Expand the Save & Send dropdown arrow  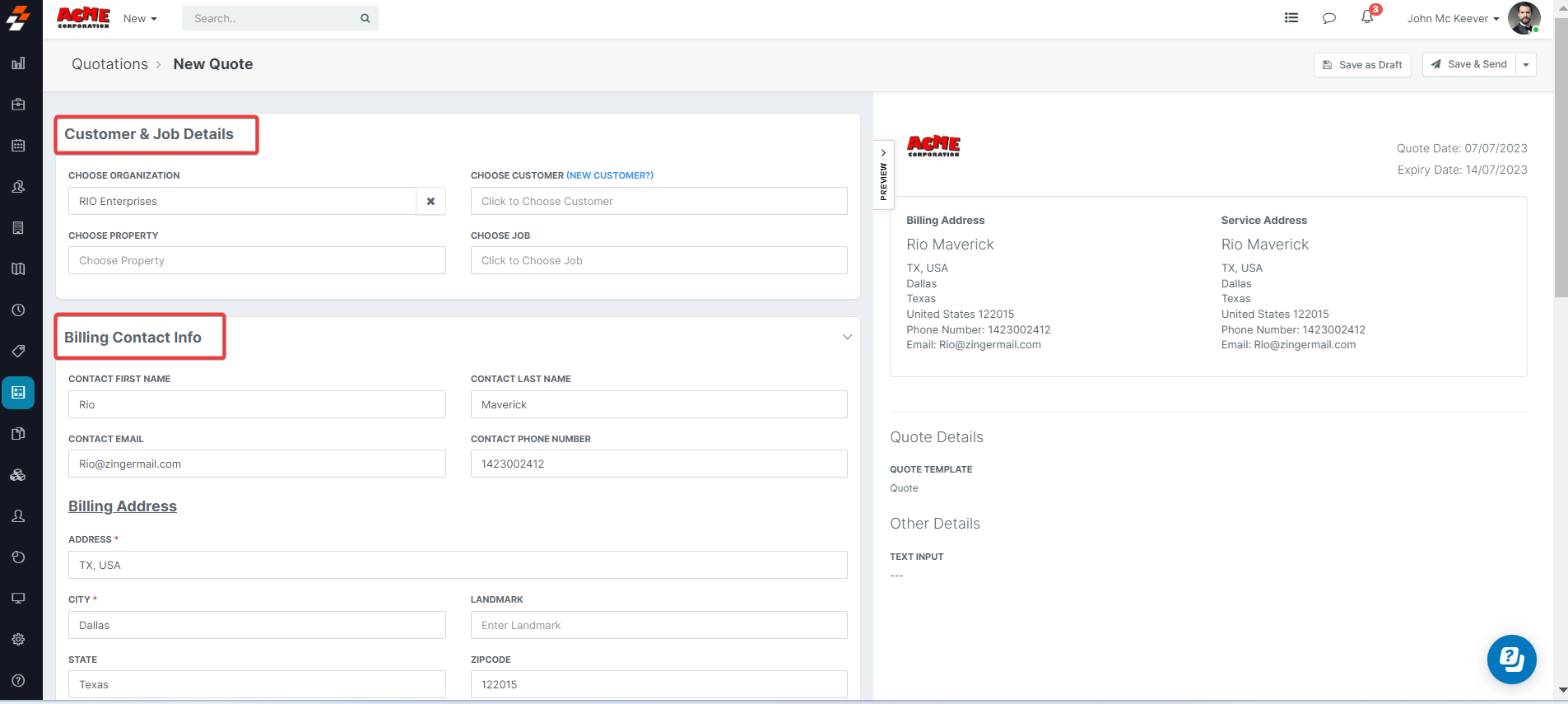click(1526, 65)
